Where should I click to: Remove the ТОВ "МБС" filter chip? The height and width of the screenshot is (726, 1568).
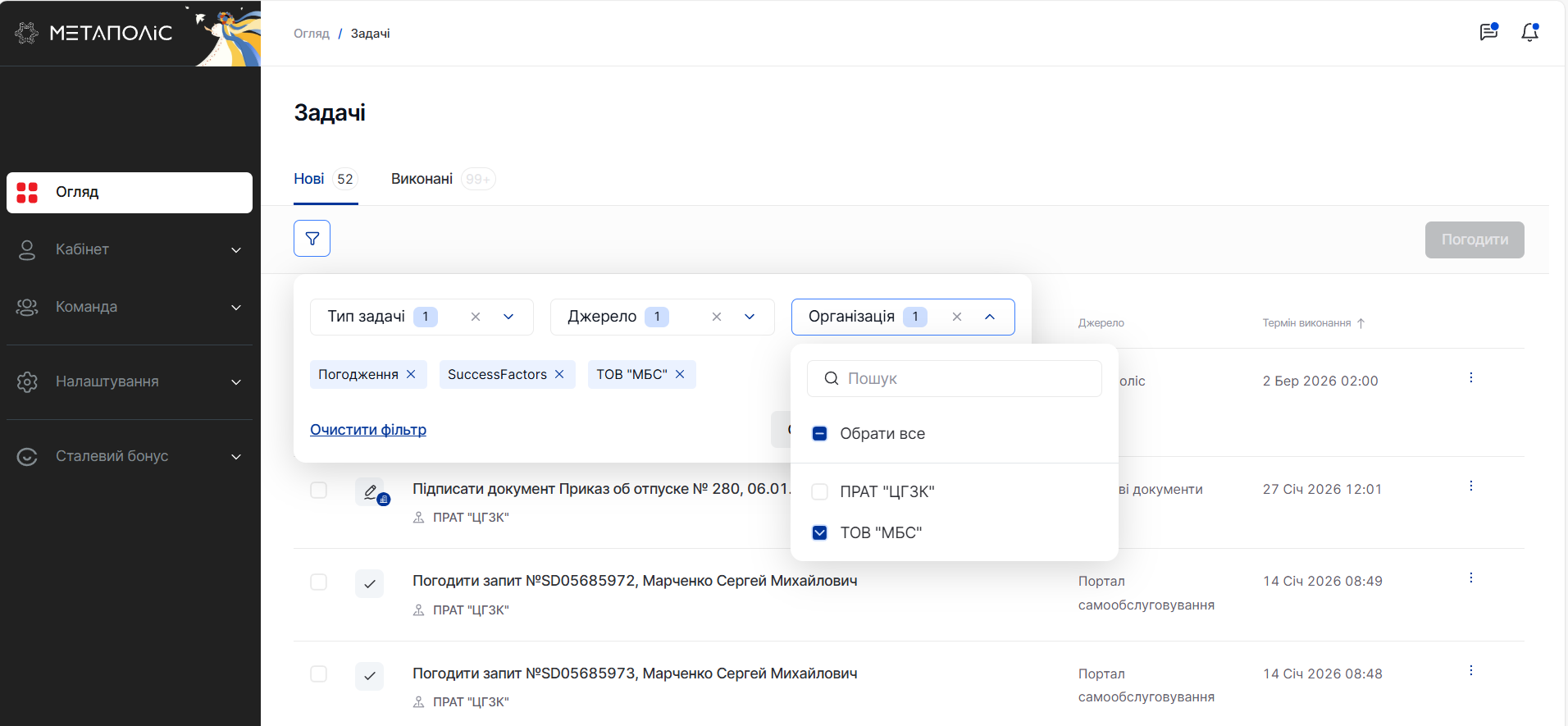[680, 374]
